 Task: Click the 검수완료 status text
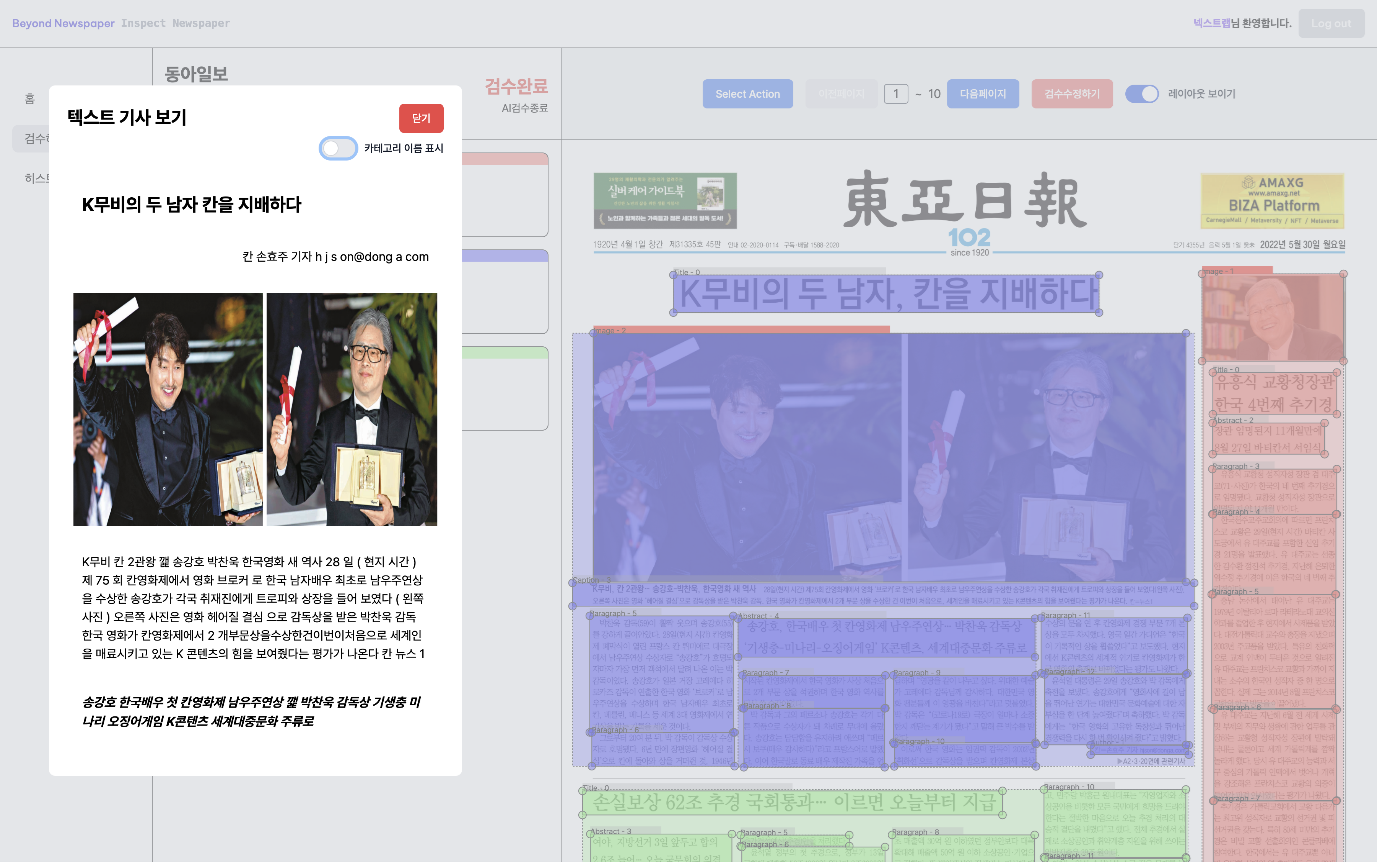516,87
